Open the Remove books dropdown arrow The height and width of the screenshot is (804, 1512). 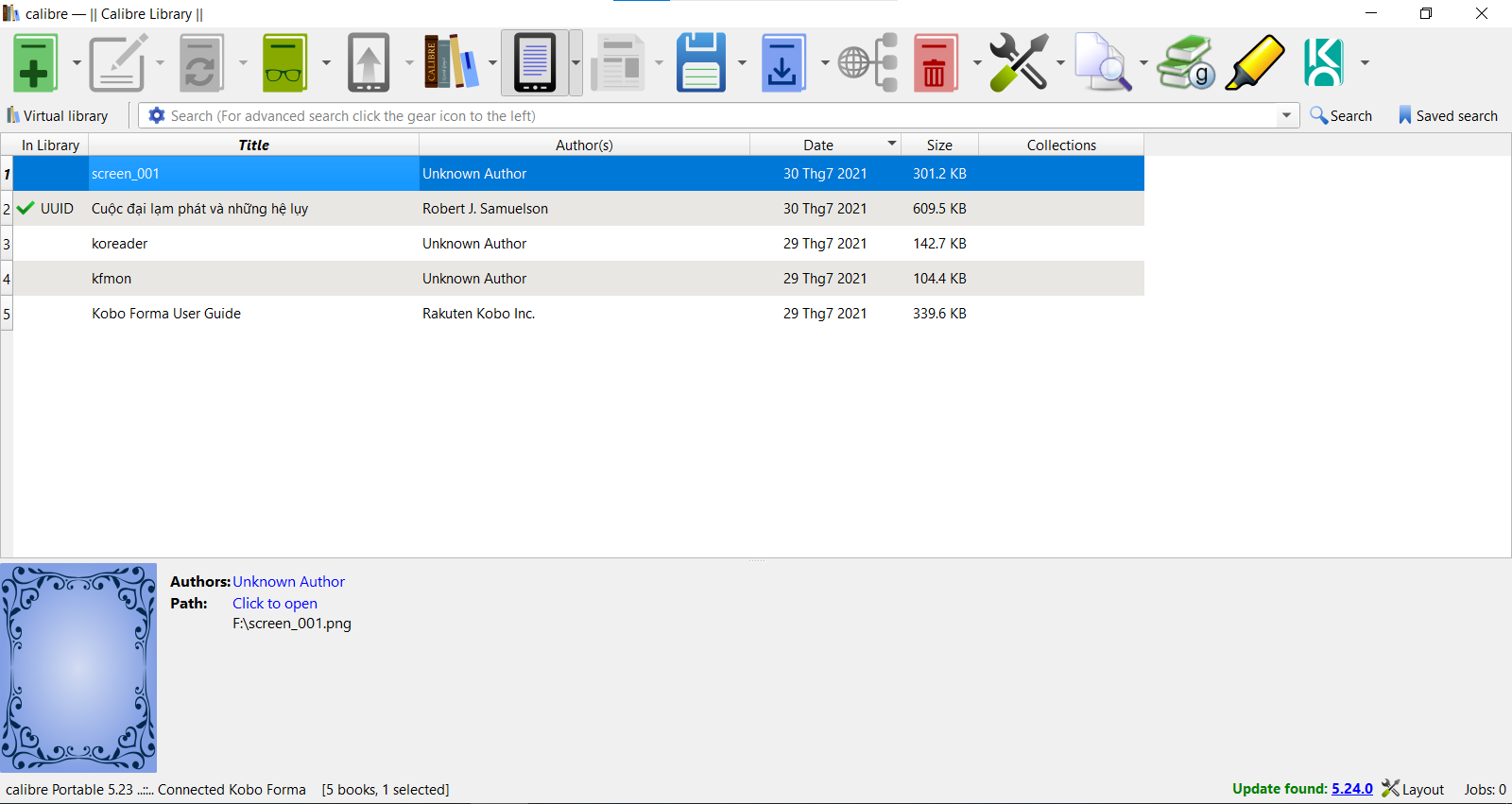(977, 63)
